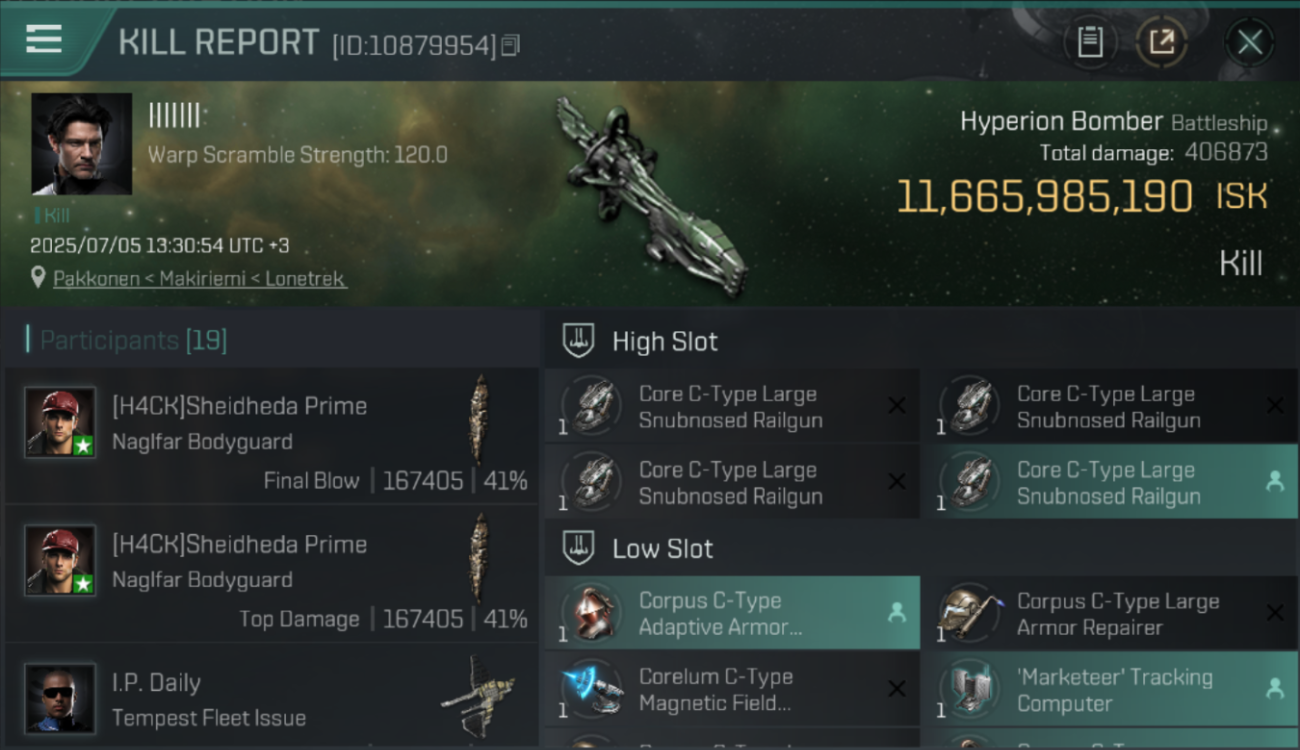This screenshot has width=1300, height=750.
Task: Open the clipboard notes icon
Action: point(1090,42)
